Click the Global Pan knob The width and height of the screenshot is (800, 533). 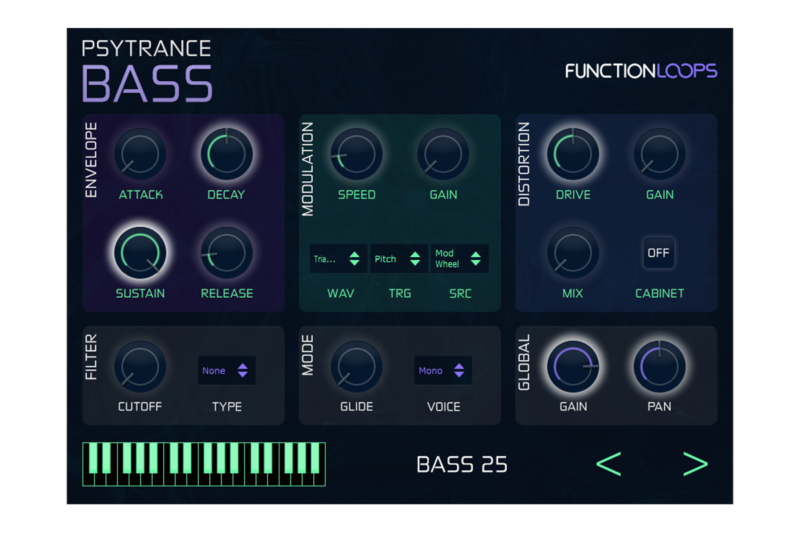point(659,366)
